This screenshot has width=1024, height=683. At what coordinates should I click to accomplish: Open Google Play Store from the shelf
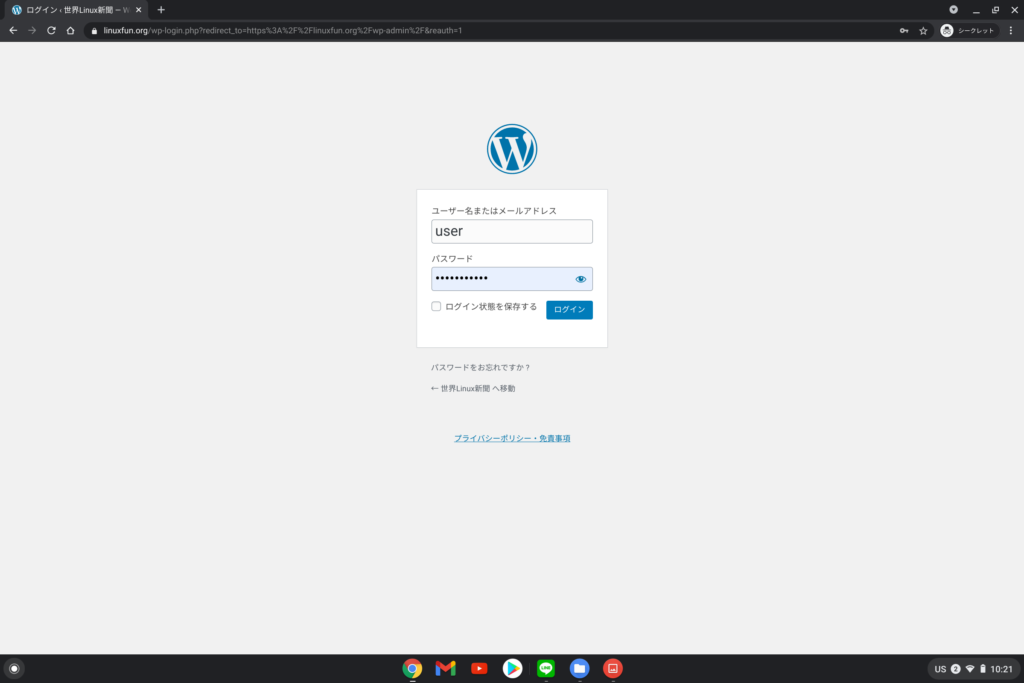tap(513, 669)
